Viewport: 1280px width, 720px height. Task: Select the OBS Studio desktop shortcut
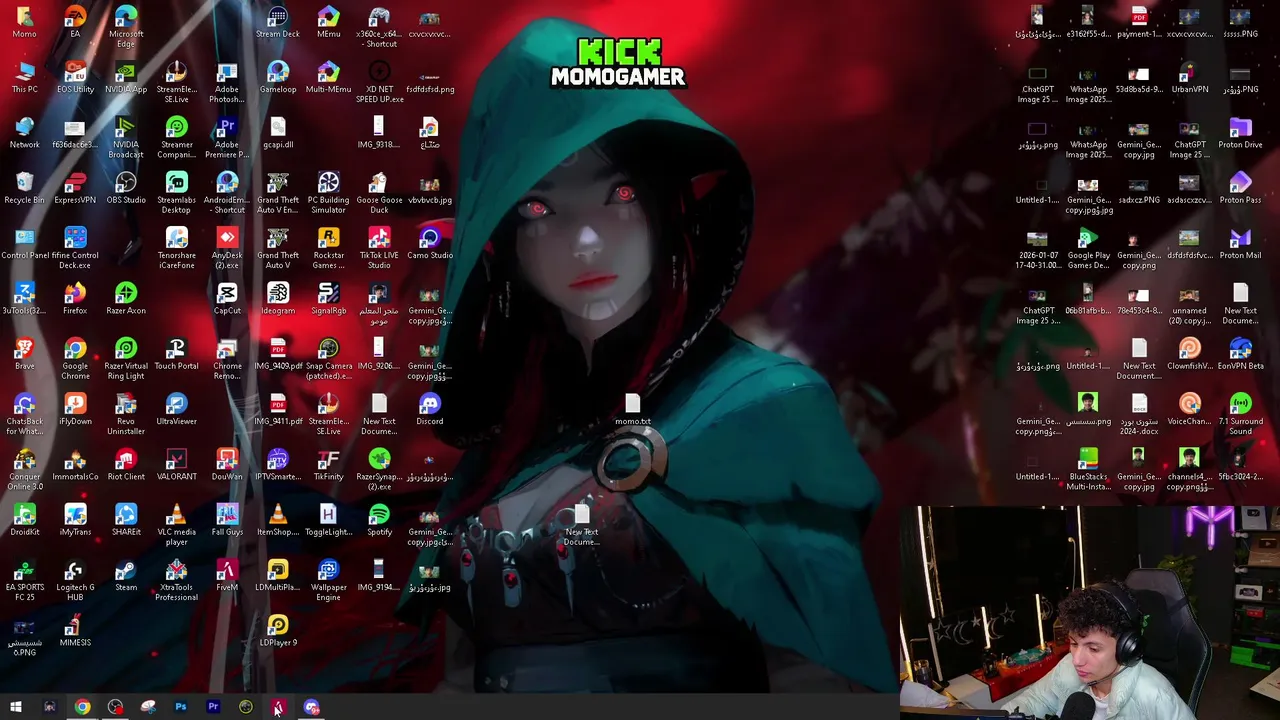coord(126,187)
